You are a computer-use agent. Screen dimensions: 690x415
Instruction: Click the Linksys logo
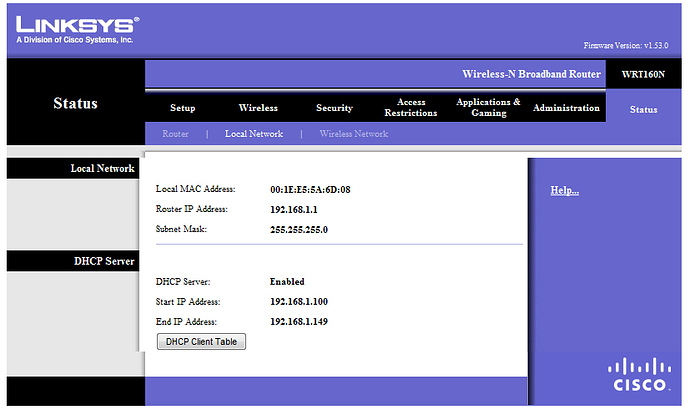click(77, 25)
